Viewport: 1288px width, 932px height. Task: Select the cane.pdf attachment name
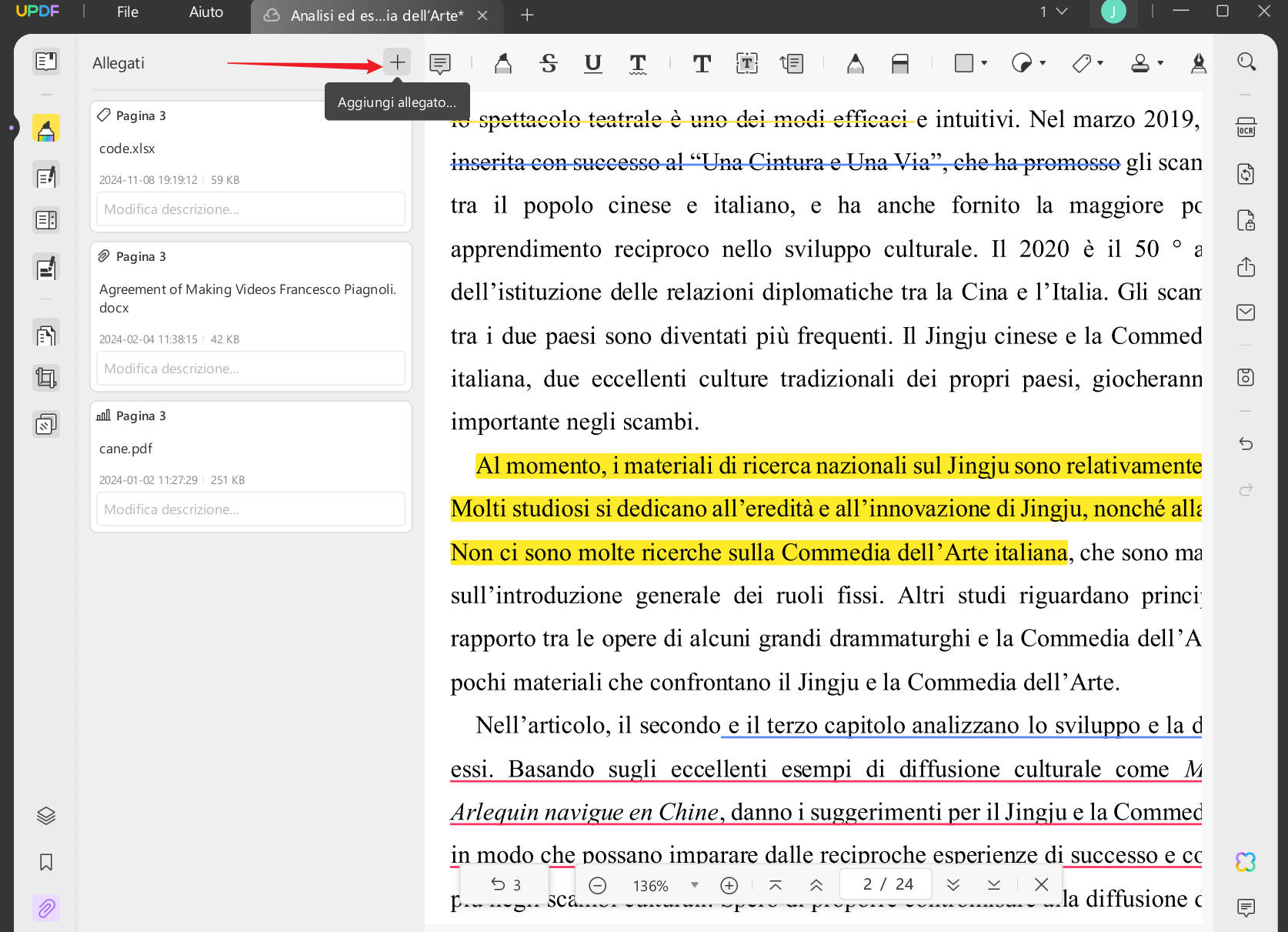125,449
